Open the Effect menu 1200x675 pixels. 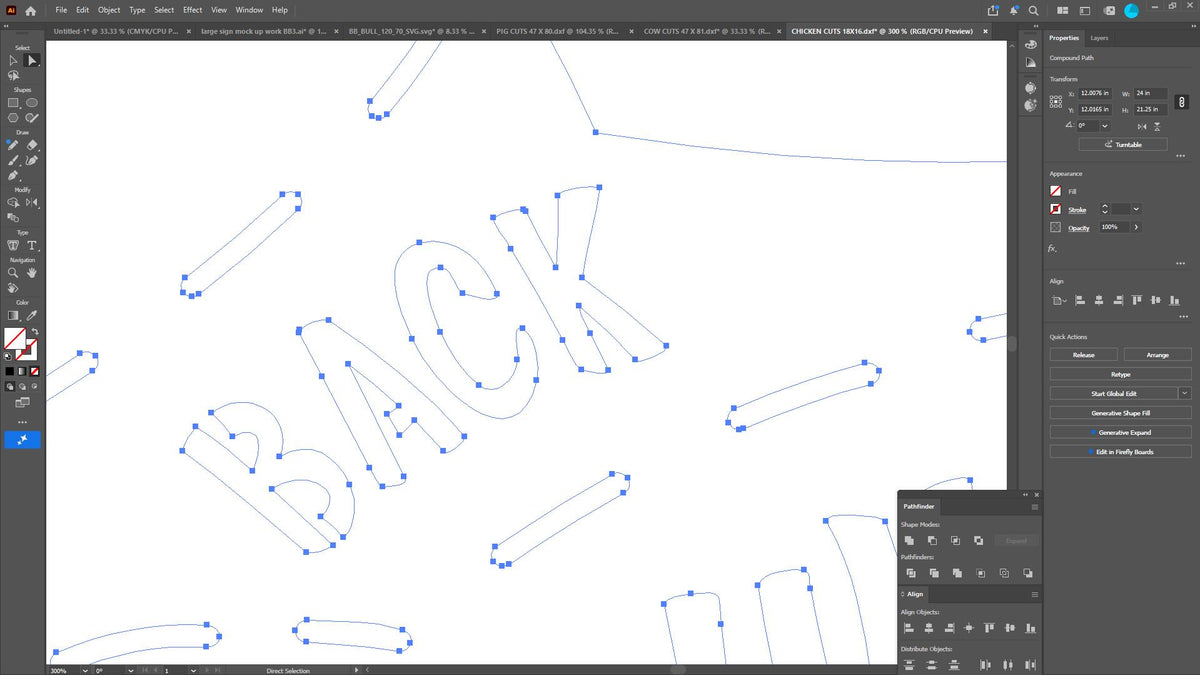tap(193, 10)
